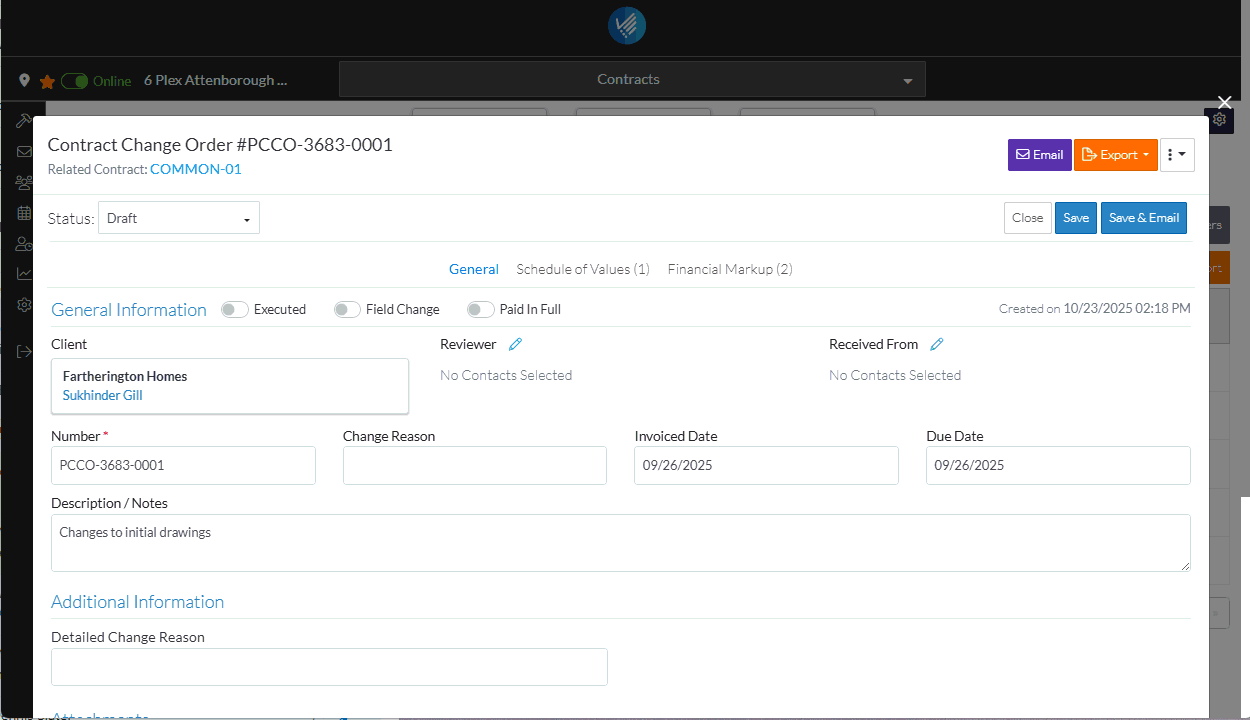Click the Close button

click(1027, 218)
